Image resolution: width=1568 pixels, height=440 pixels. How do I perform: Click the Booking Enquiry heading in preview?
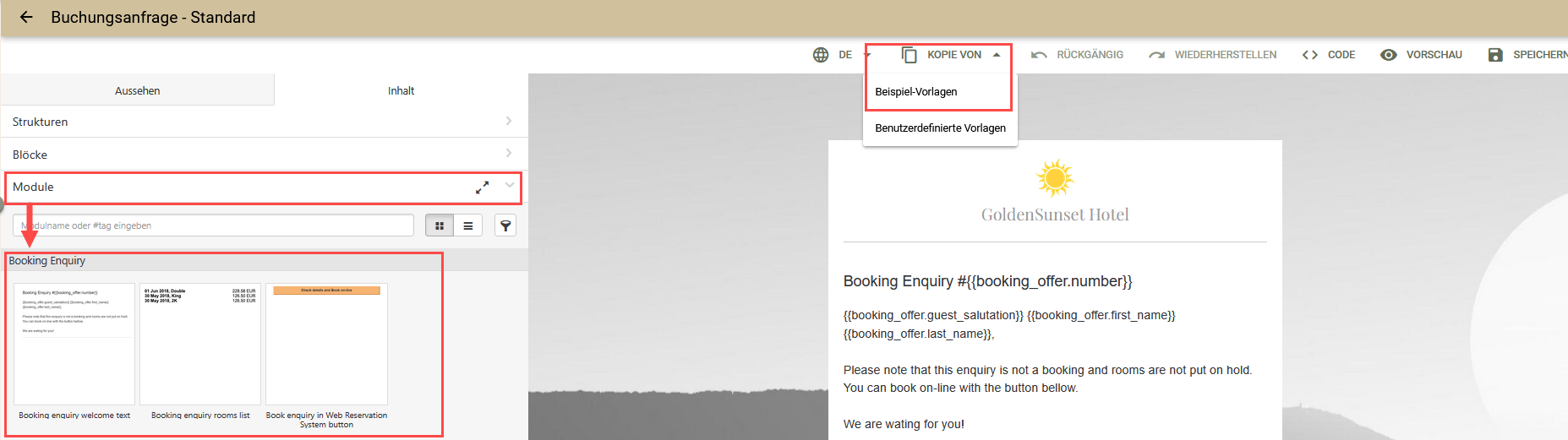click(x=987, y=281)
